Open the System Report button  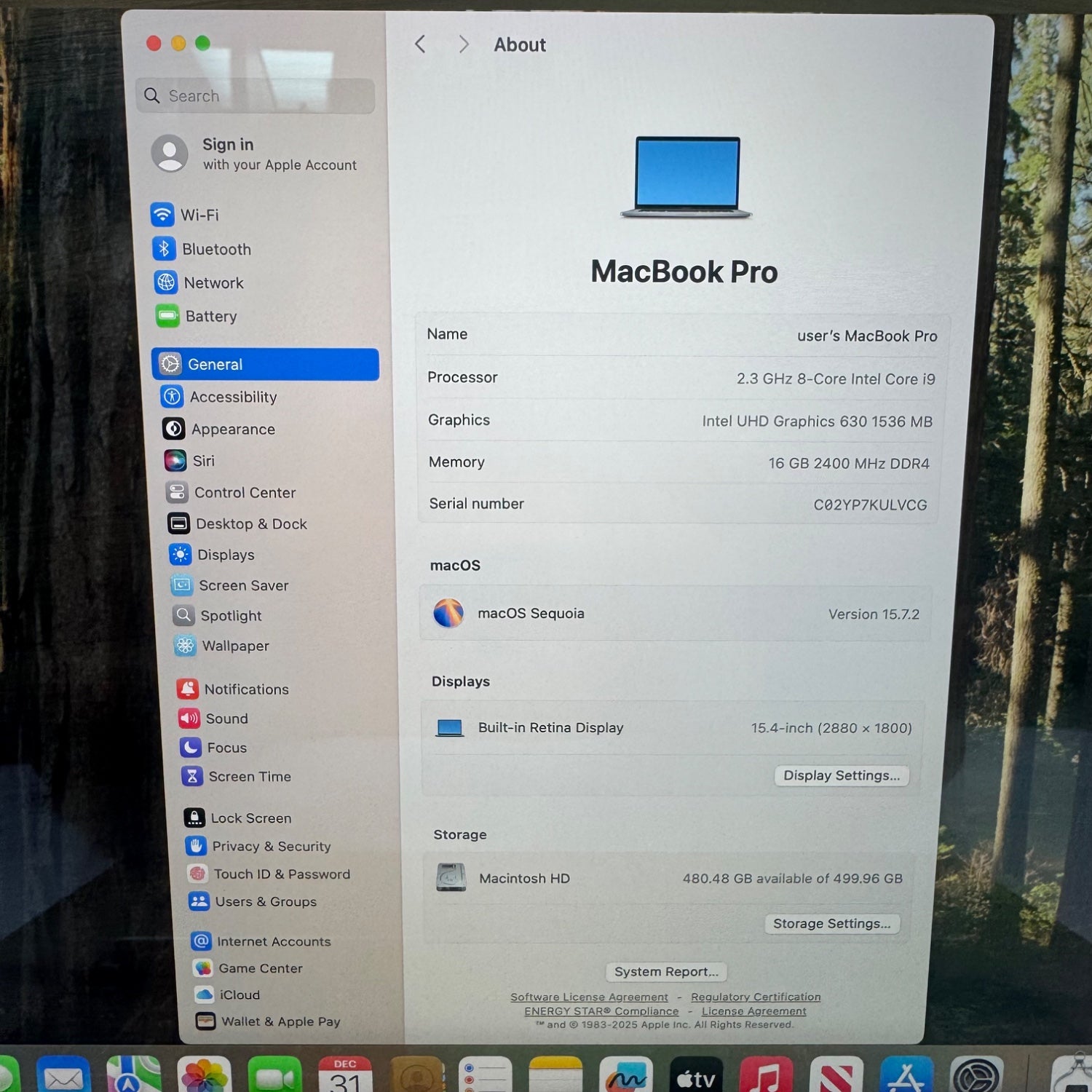coord(665,972)
